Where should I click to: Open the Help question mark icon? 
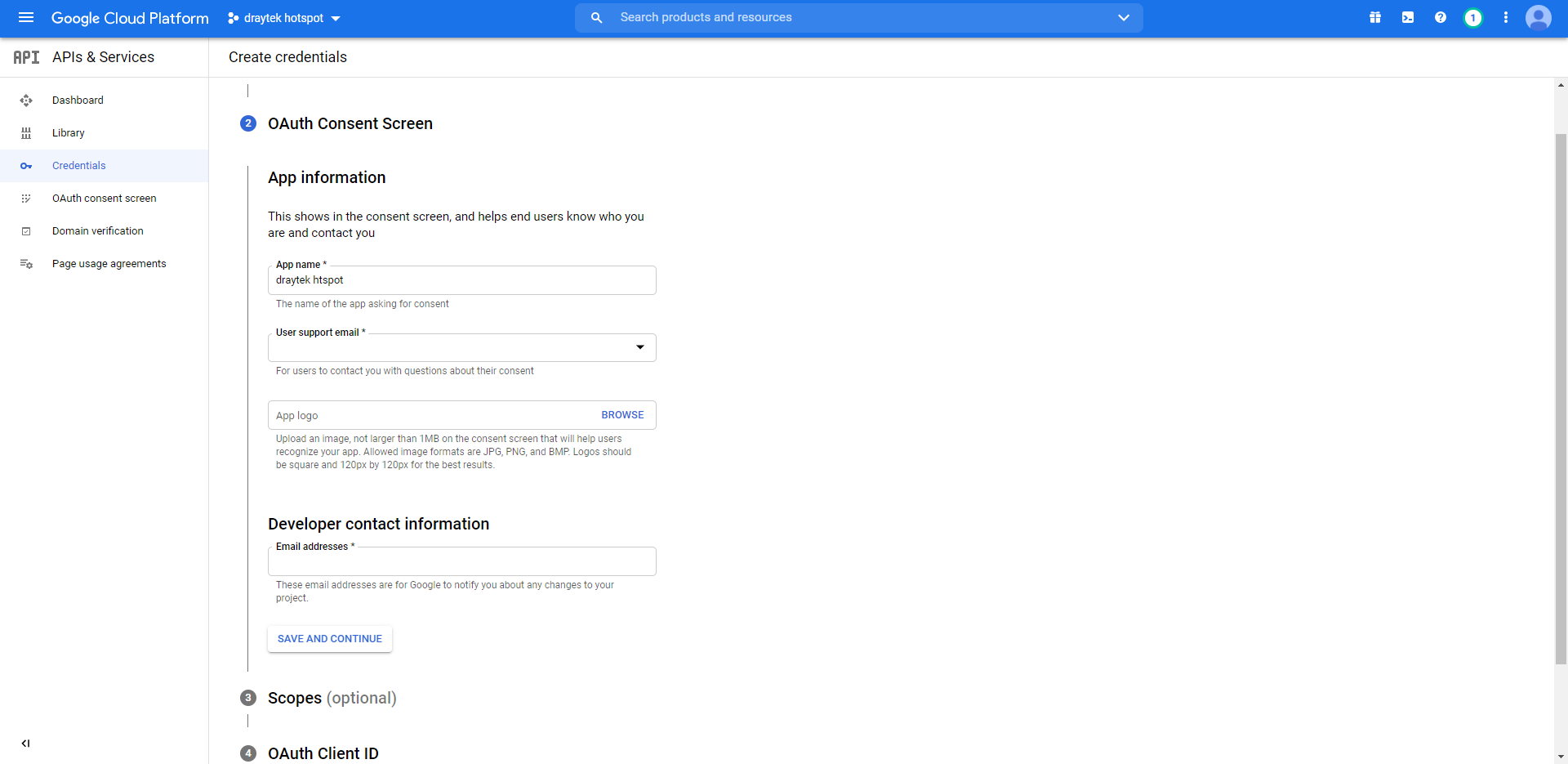point(1441,17)
